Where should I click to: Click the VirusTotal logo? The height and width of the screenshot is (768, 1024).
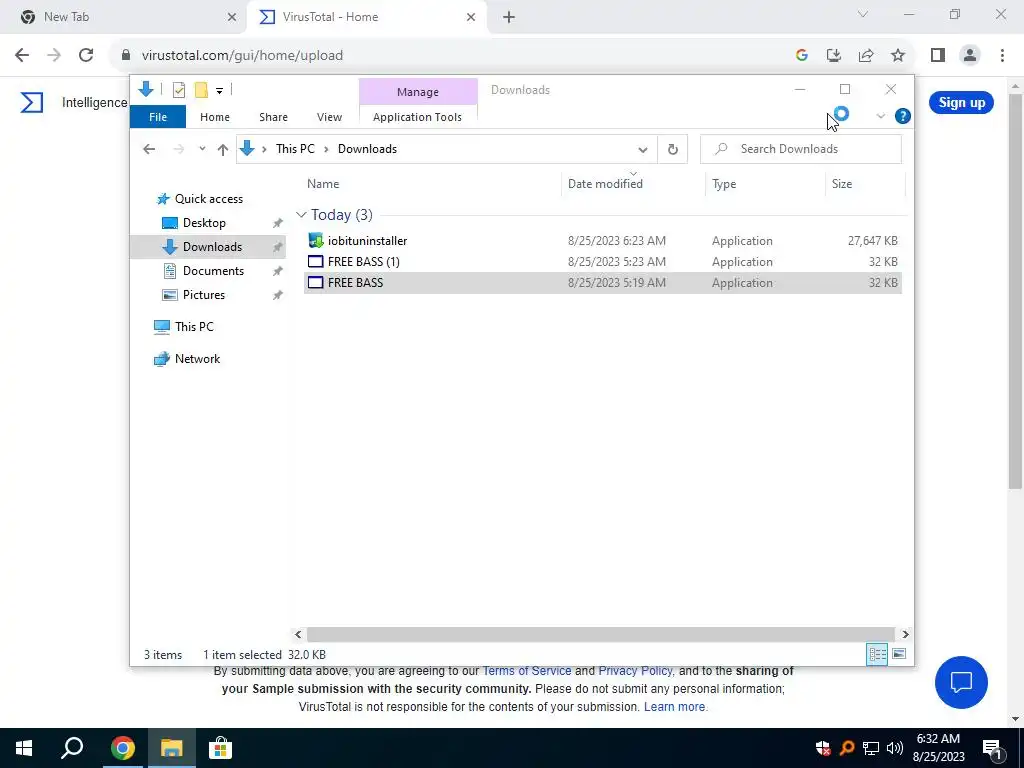point(31,103)
